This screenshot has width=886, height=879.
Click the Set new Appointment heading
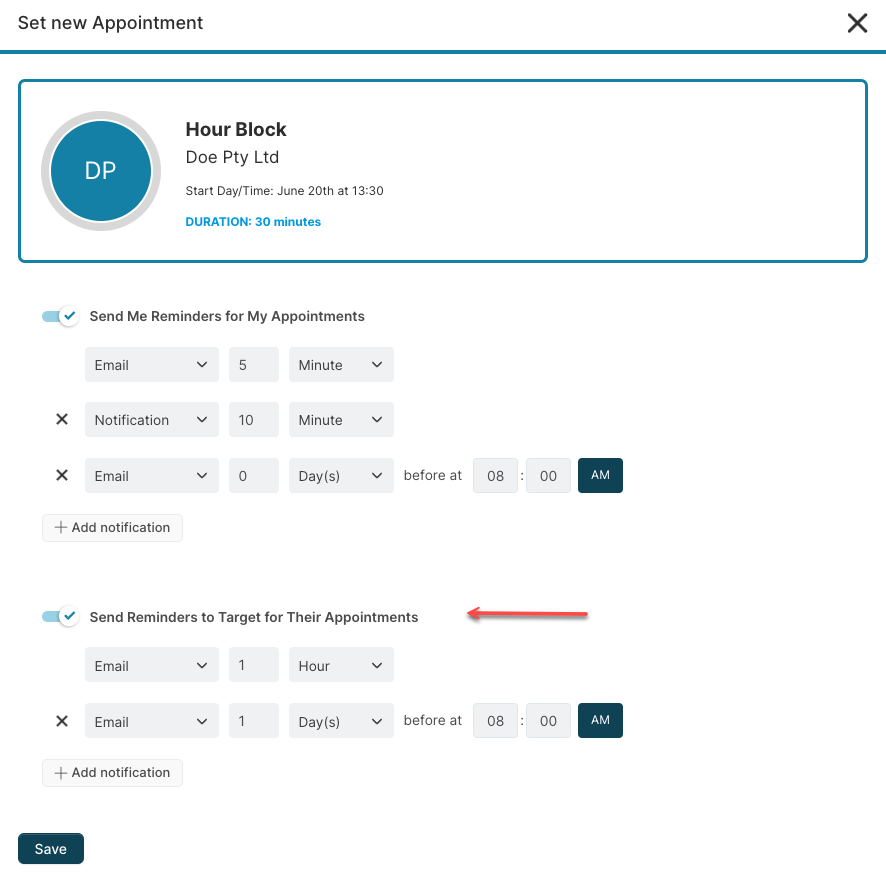click(110, 23)
